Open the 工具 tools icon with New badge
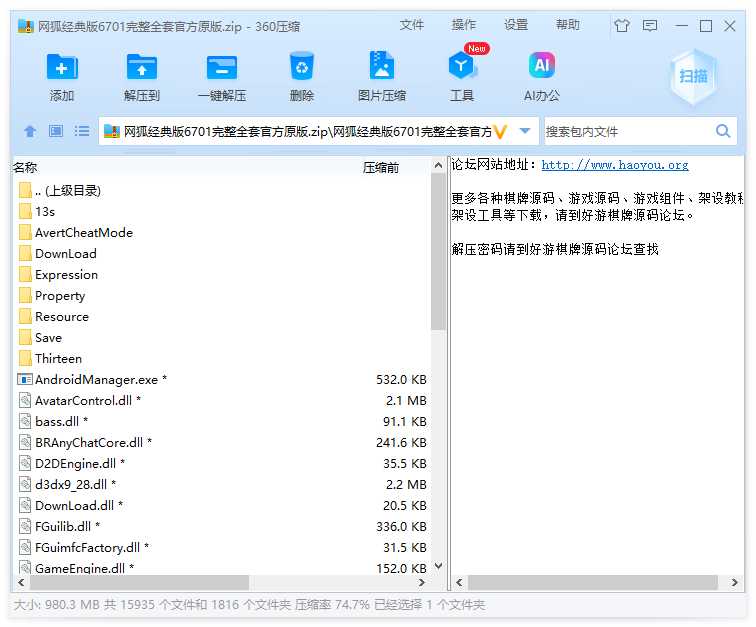 [x=462, y=65]
